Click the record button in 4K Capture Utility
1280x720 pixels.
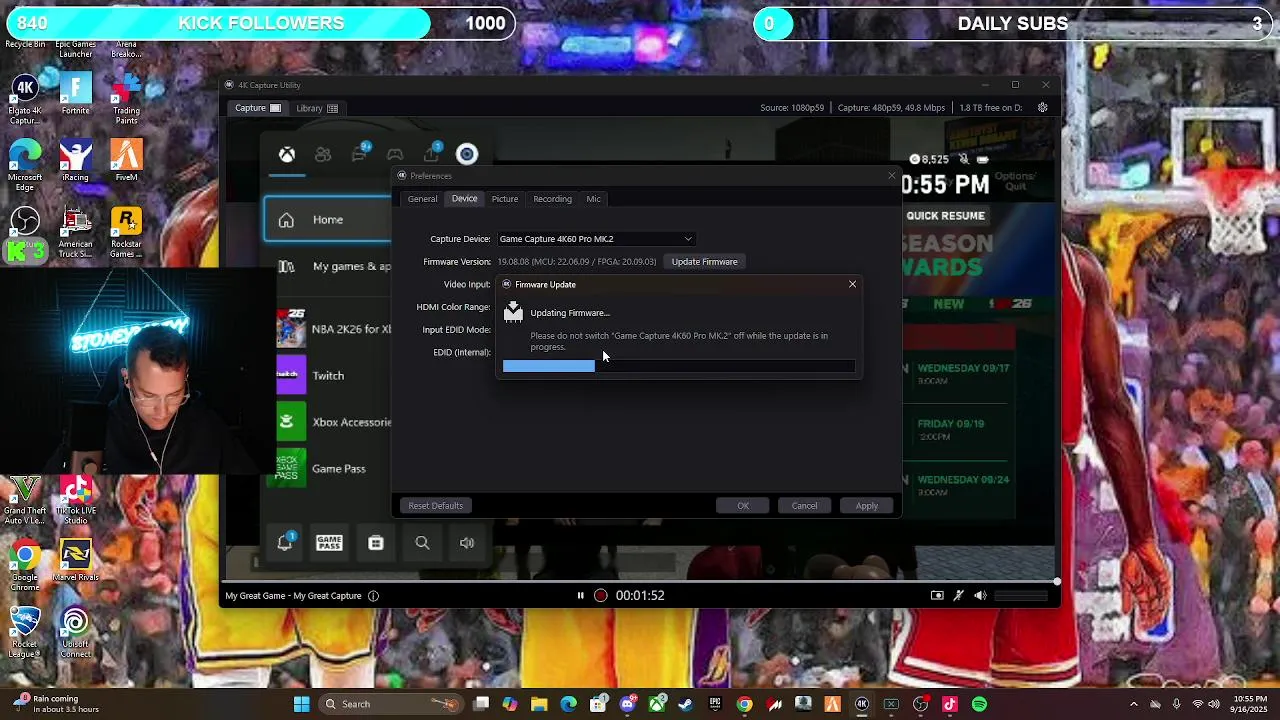[600, 596]
